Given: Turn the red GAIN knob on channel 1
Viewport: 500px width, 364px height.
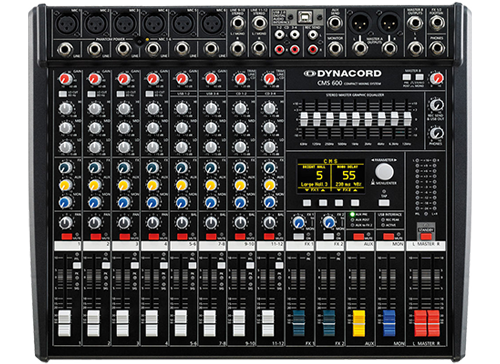Looking at the screenshot, I should [x=65, y=79].
